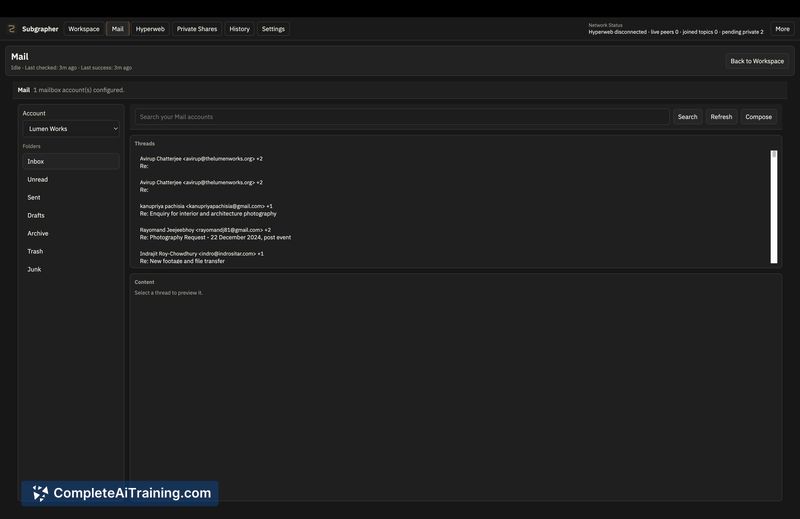Image resolution: width=800 pixels, height=519 pixels.
Task: Open the Sent folder
Action: click(x=71, y=197)
